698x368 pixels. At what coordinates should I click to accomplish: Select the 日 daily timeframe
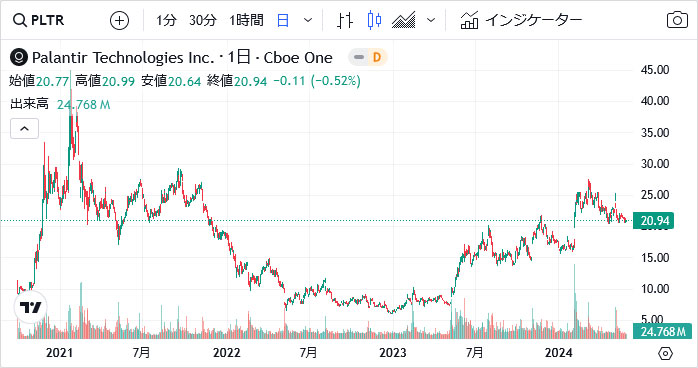(x=283, y=20)
